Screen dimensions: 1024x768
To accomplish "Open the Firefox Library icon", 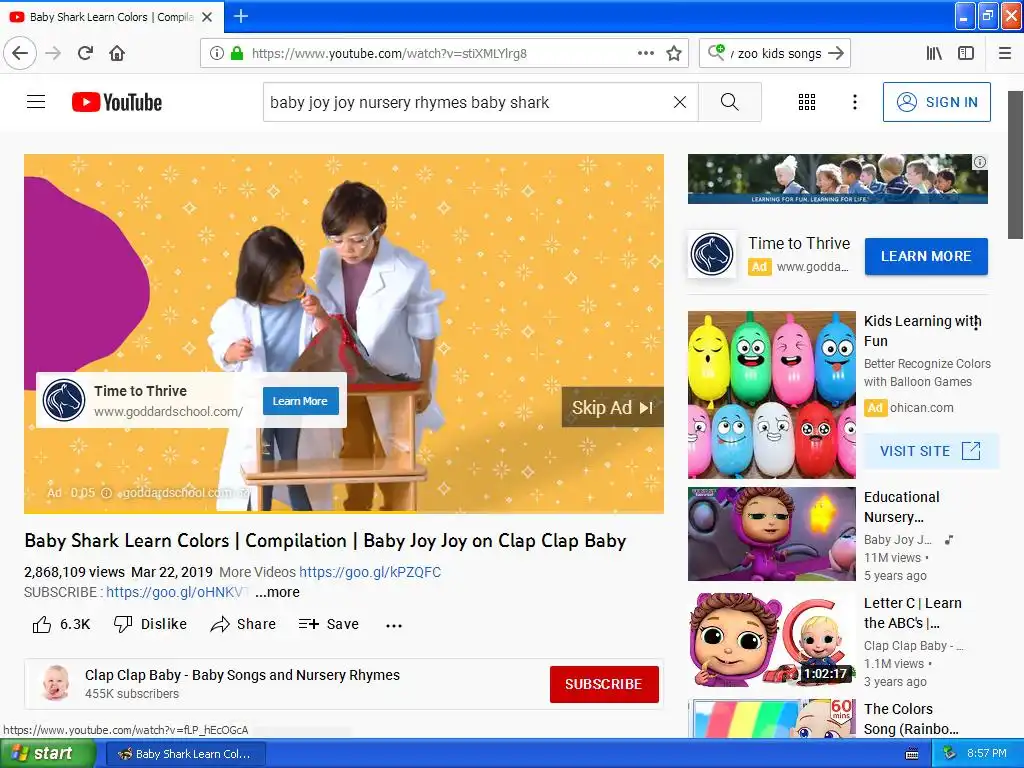I will pyautogui.click(x=934, y=53).
